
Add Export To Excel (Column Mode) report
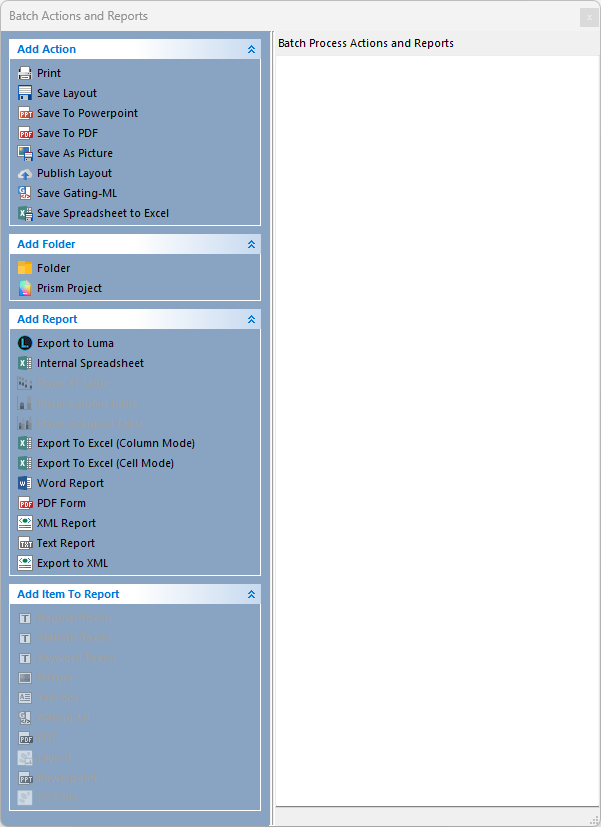pos(106,443)
